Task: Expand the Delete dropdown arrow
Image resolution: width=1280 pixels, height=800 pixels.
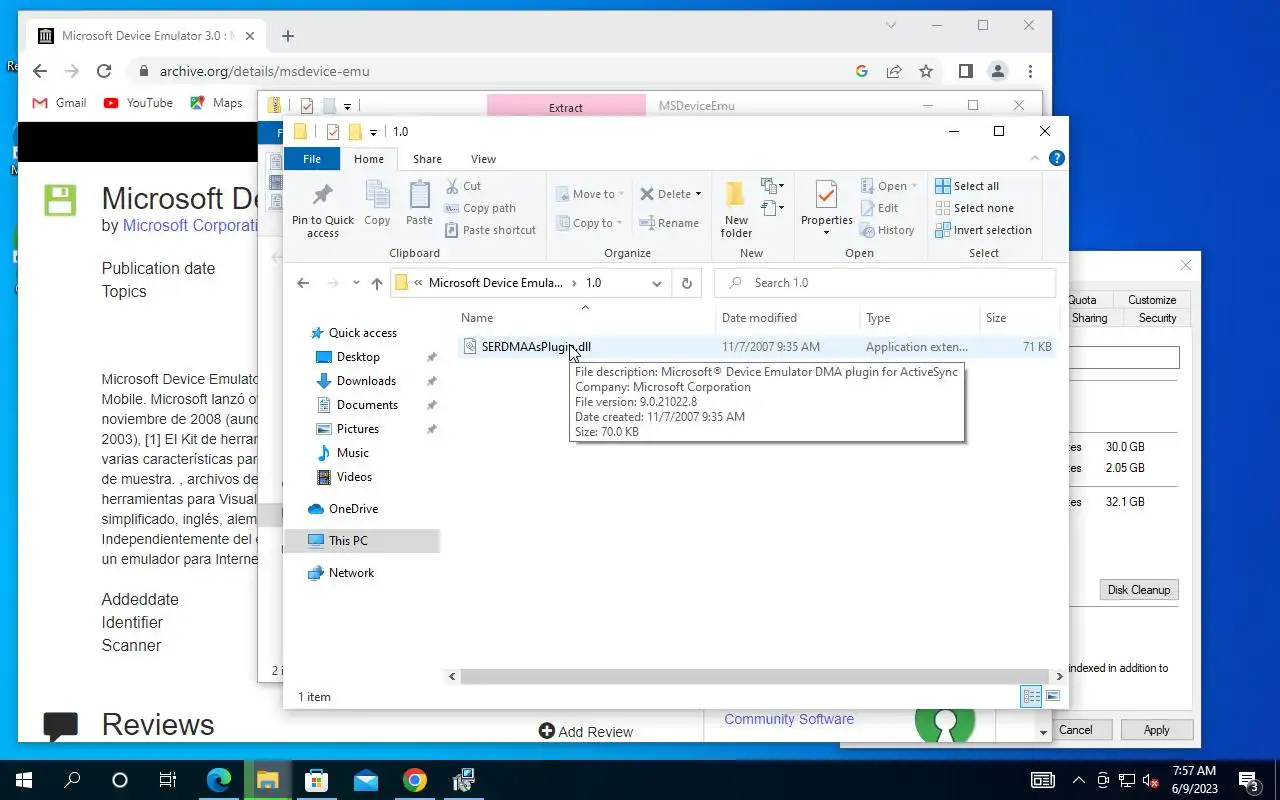Action: [698, 194]
